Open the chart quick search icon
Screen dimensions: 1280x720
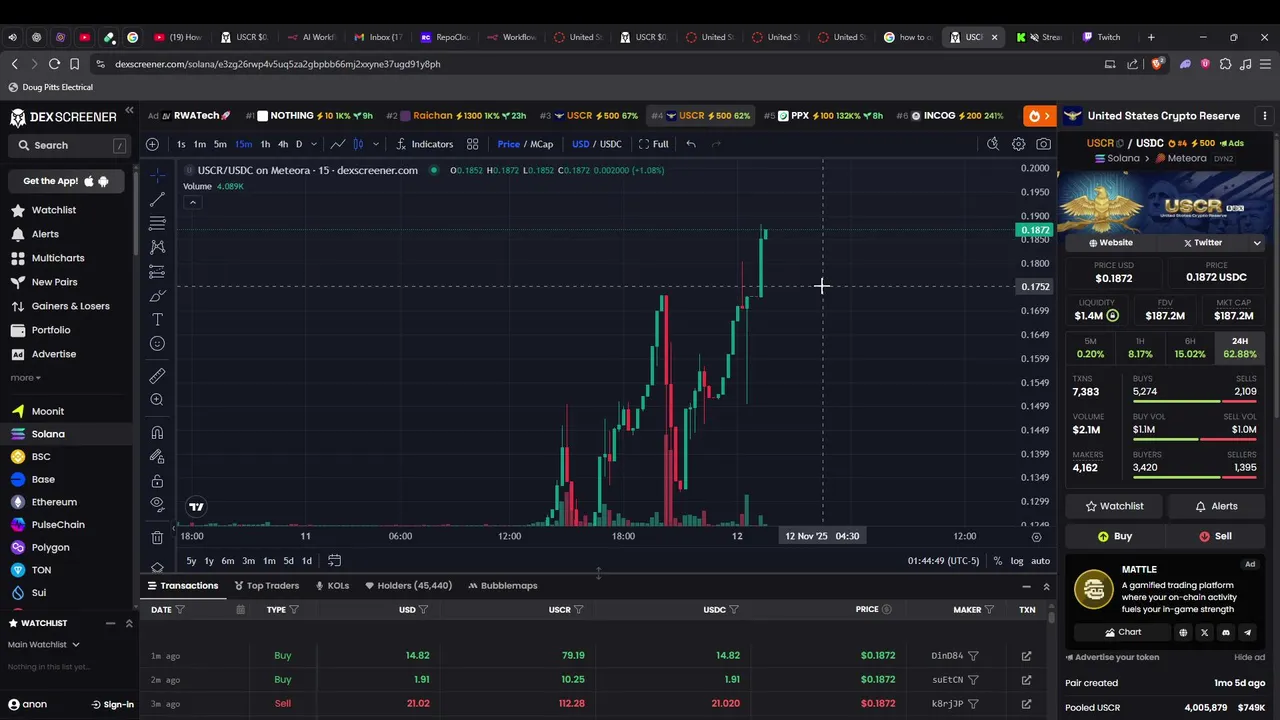993,144
